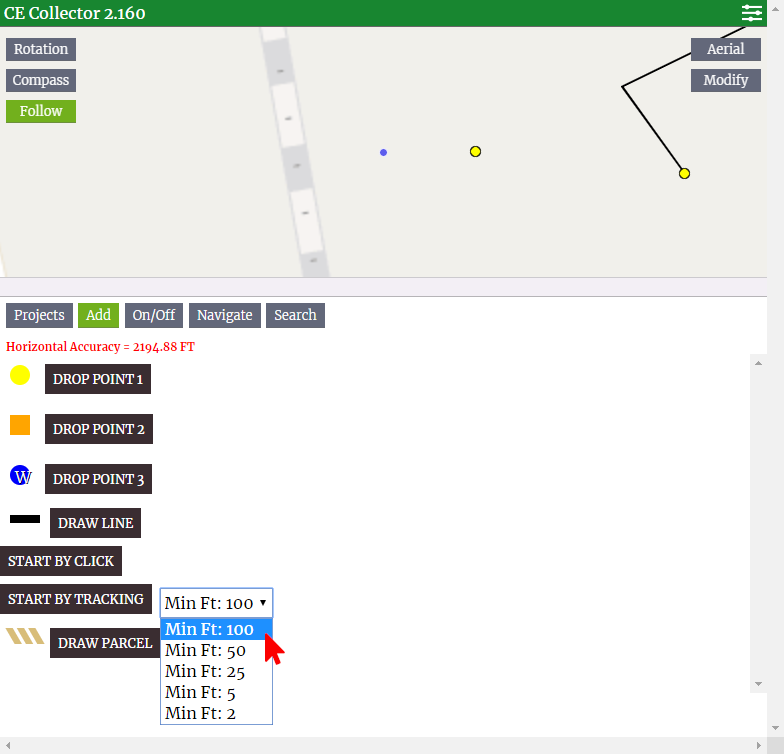Toggle the map Rotation button

click(41, 49)
